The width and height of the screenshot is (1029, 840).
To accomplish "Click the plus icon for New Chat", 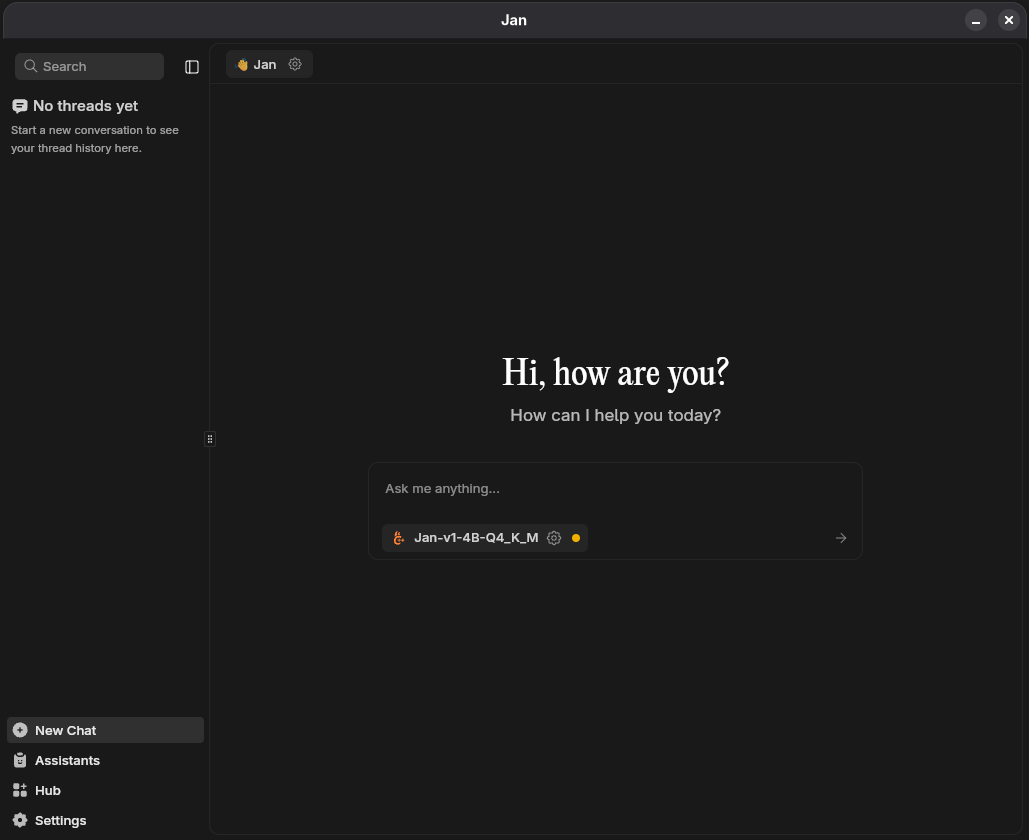I will (20, 730).
